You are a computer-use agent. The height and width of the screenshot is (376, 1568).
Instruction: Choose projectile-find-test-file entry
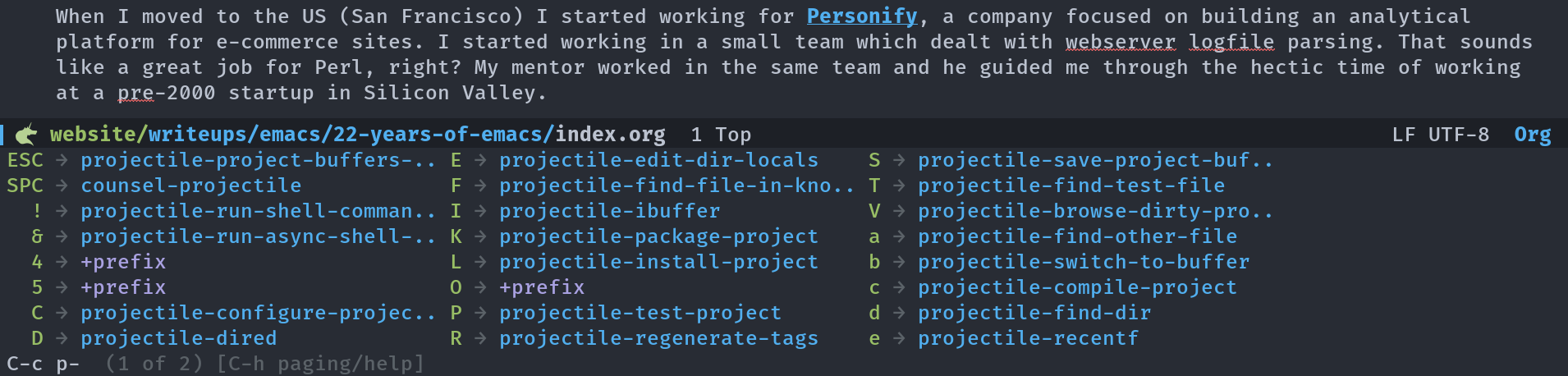1071,186
